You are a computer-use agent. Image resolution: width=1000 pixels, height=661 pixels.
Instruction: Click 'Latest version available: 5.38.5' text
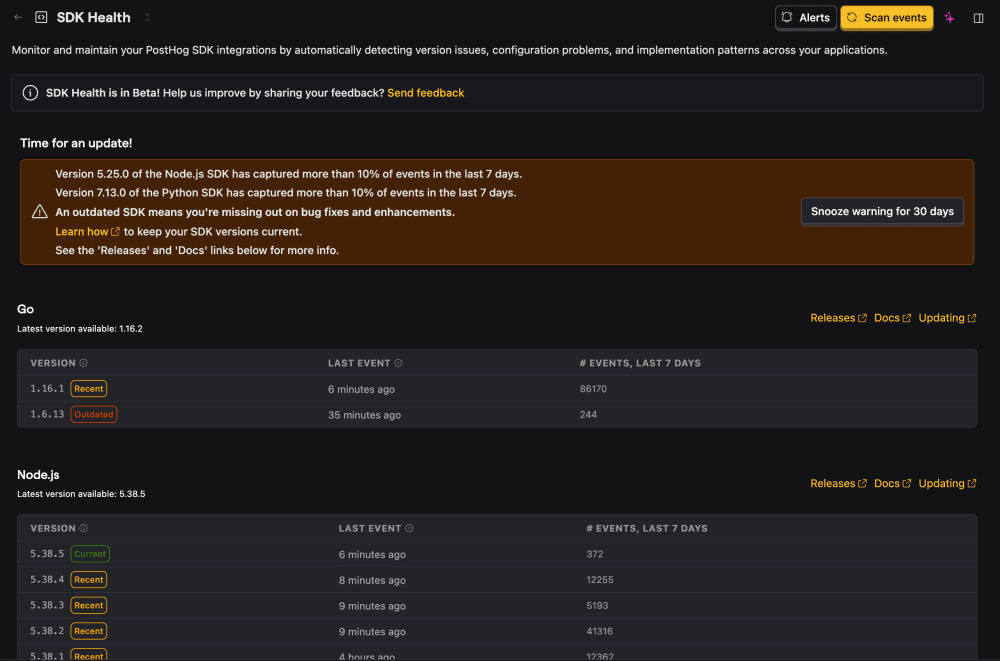pos(81,494)
